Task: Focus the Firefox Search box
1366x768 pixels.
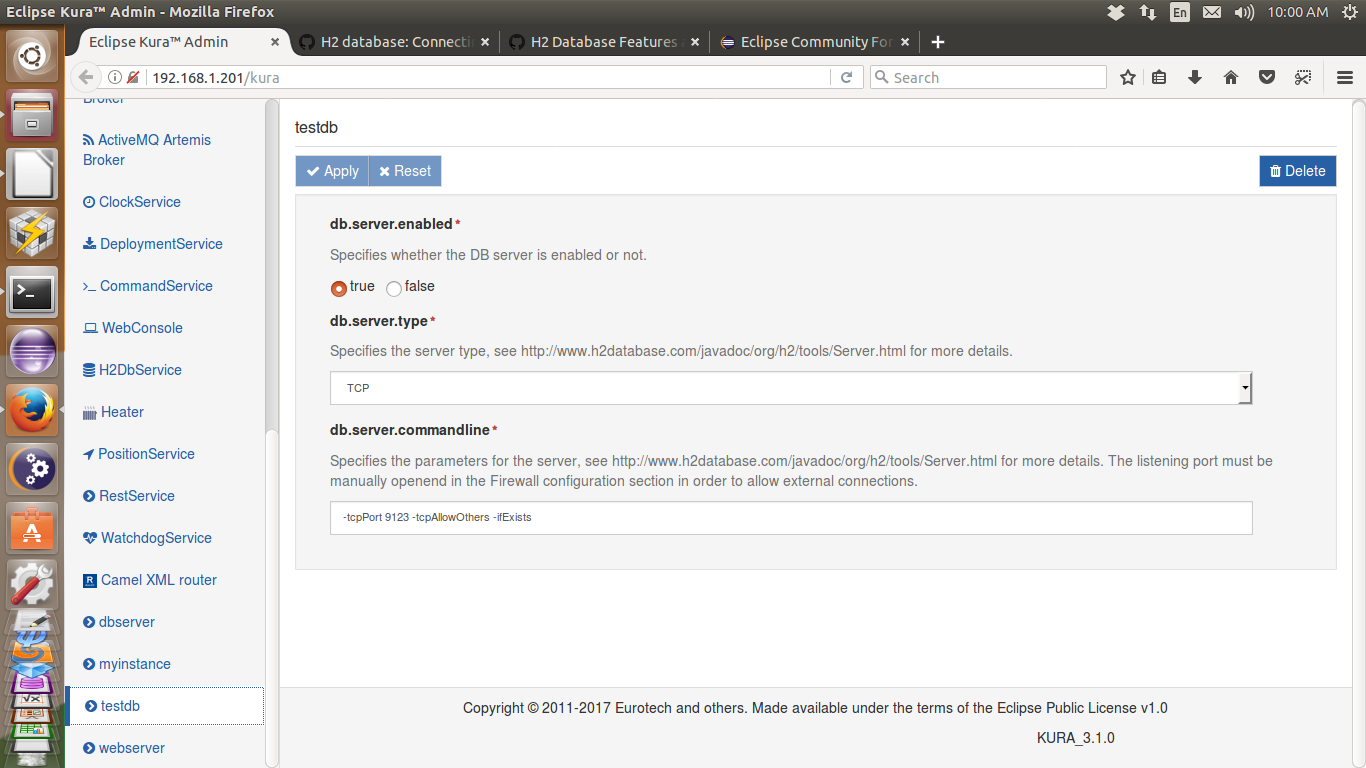Action: [x=988, y=77]
